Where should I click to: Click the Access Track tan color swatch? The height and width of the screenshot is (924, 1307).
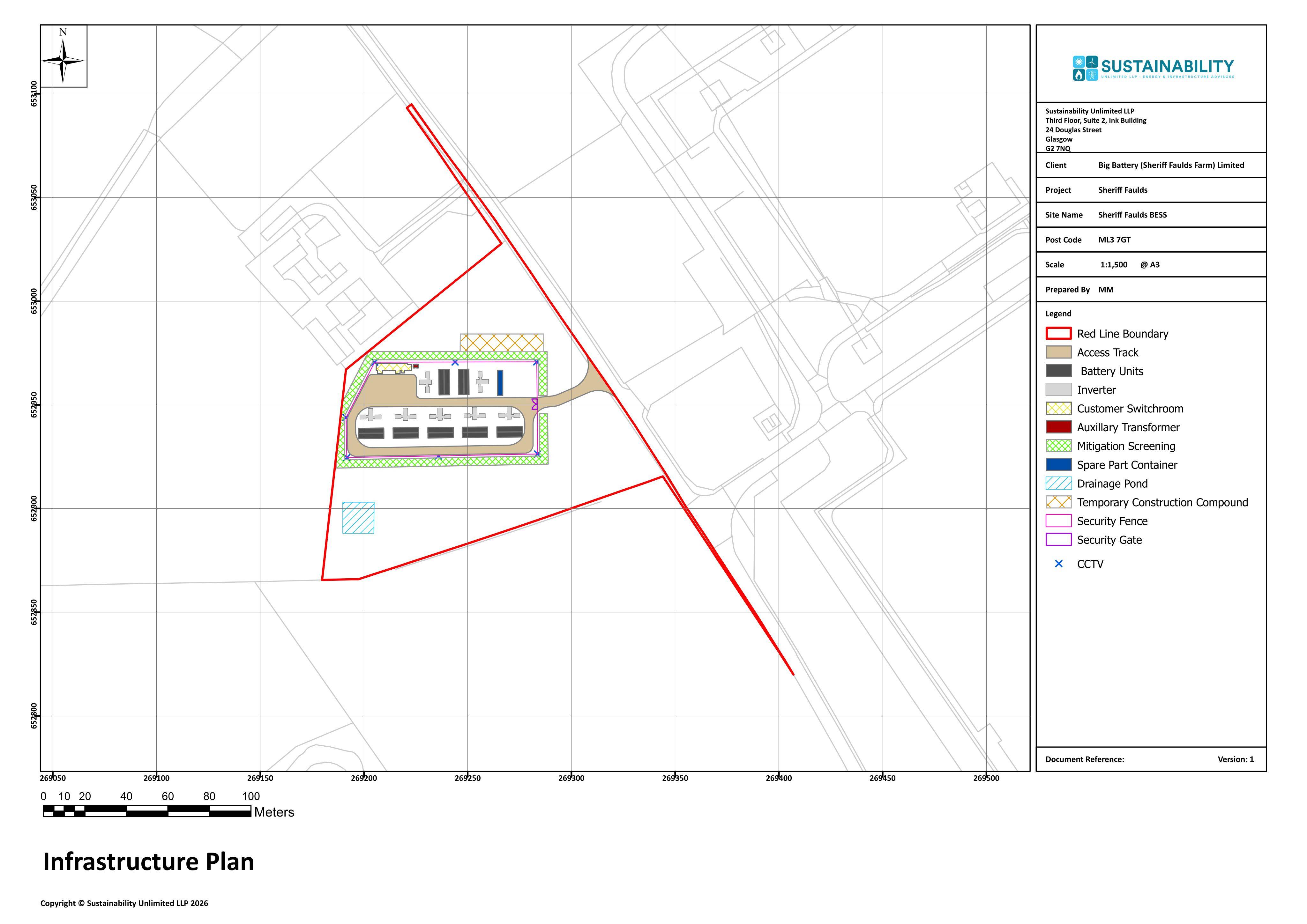tap(1058, 352)
